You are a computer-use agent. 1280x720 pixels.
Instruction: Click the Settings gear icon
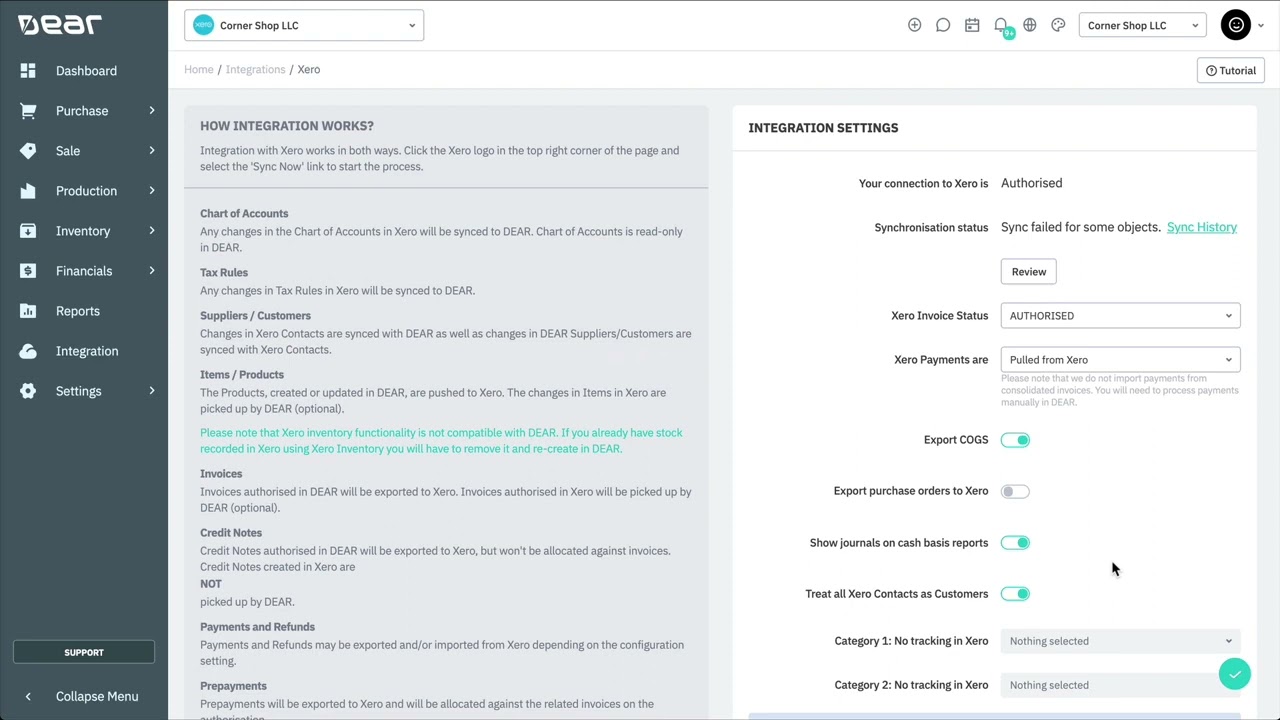pos(28,391)
